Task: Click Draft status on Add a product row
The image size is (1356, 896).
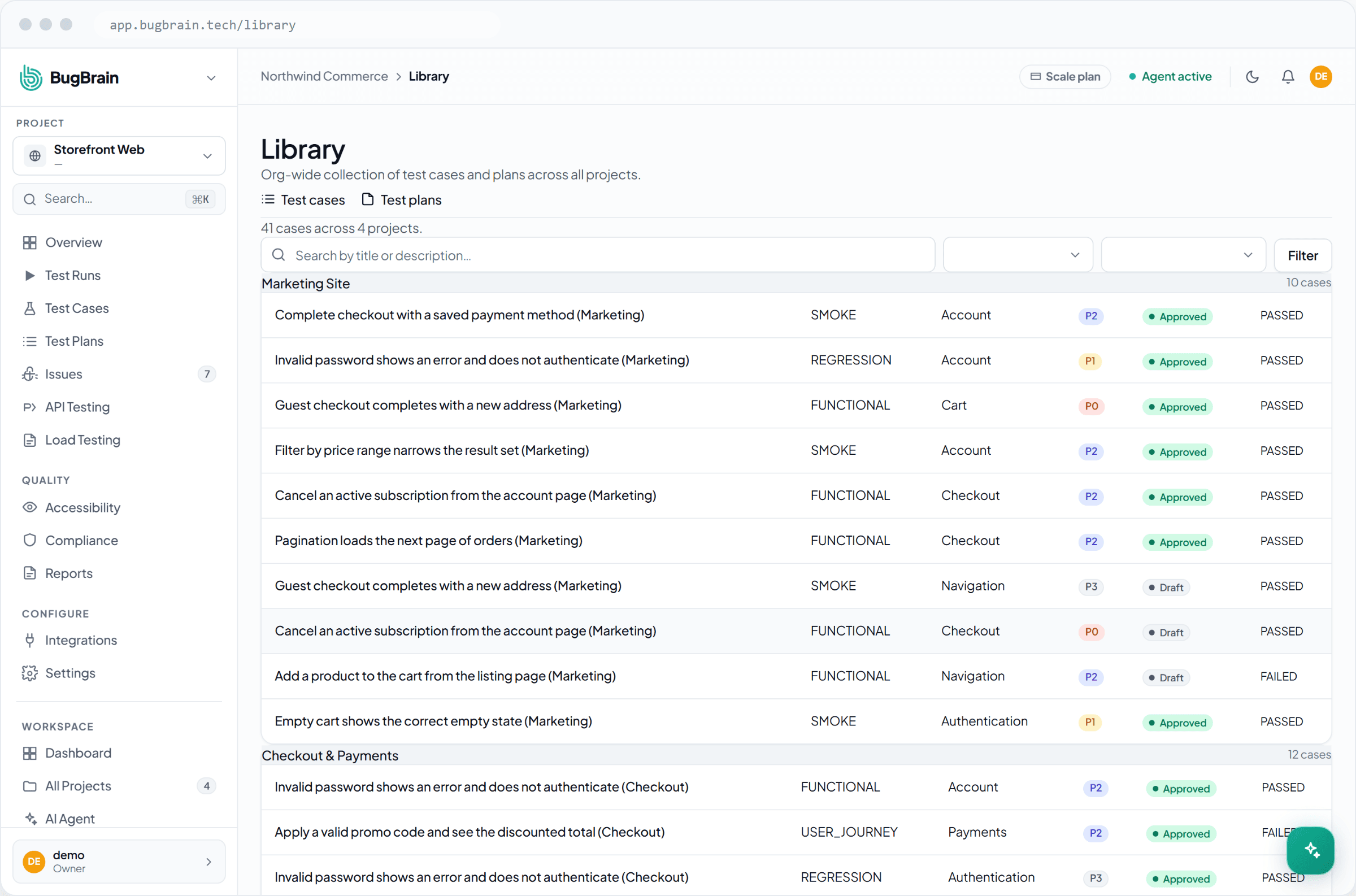Action: click(1166, 678)
